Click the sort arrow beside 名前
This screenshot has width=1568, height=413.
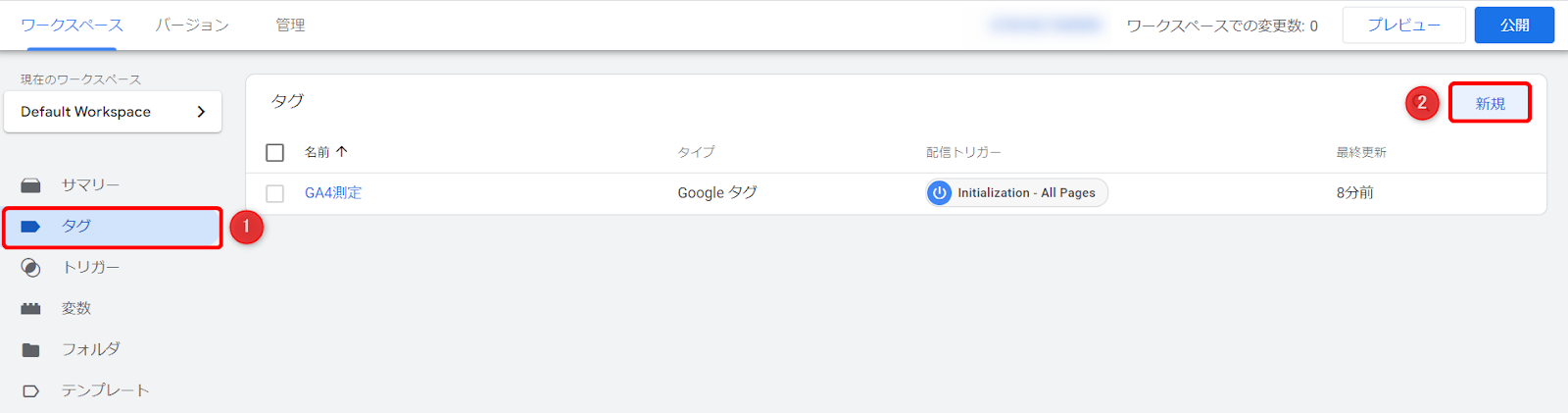click(x=342, y=152)
